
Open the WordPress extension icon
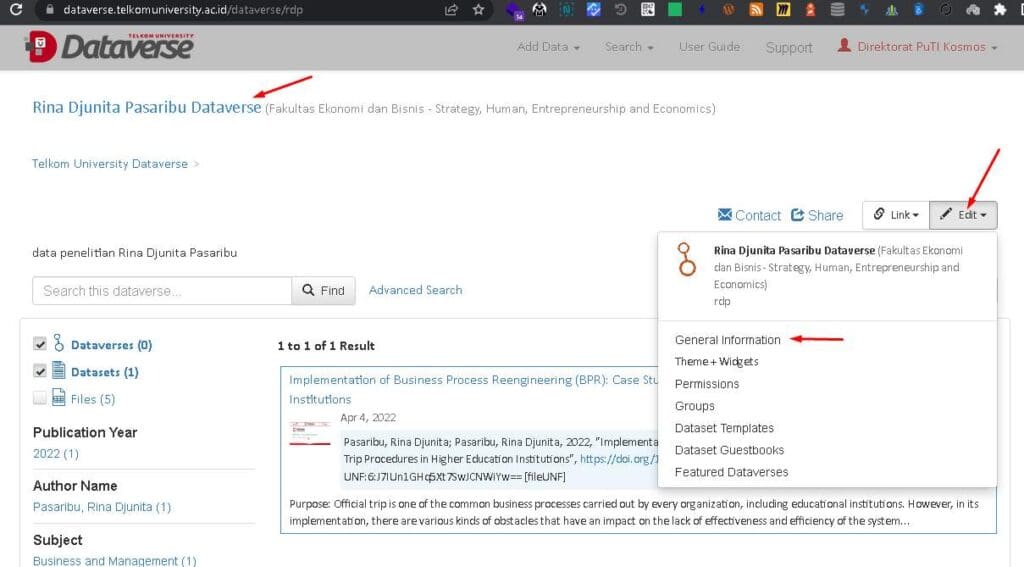tap(729, 10)
